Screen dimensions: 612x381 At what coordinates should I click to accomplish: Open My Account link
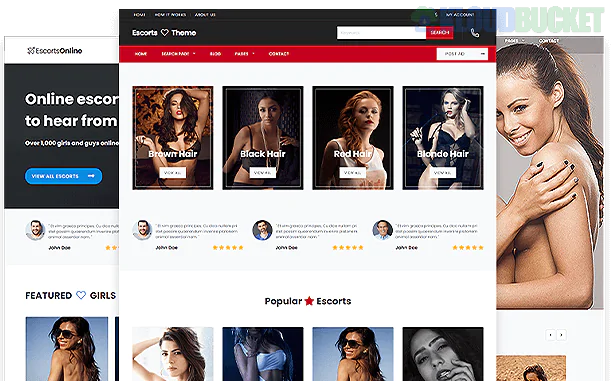pos(460,15)
